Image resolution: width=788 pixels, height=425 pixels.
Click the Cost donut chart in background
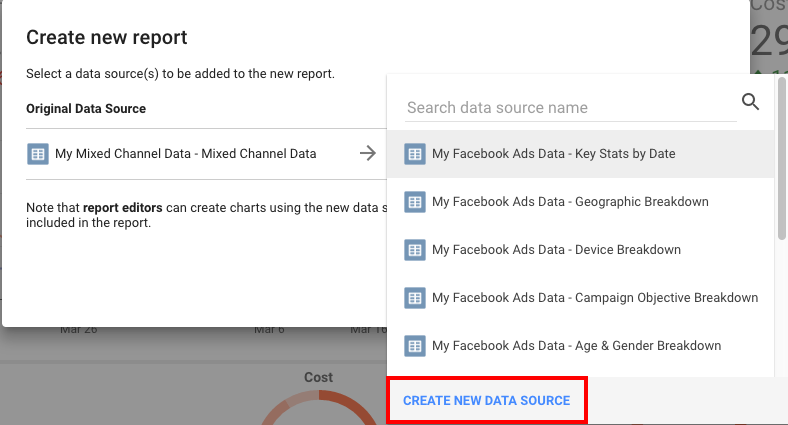319,407
